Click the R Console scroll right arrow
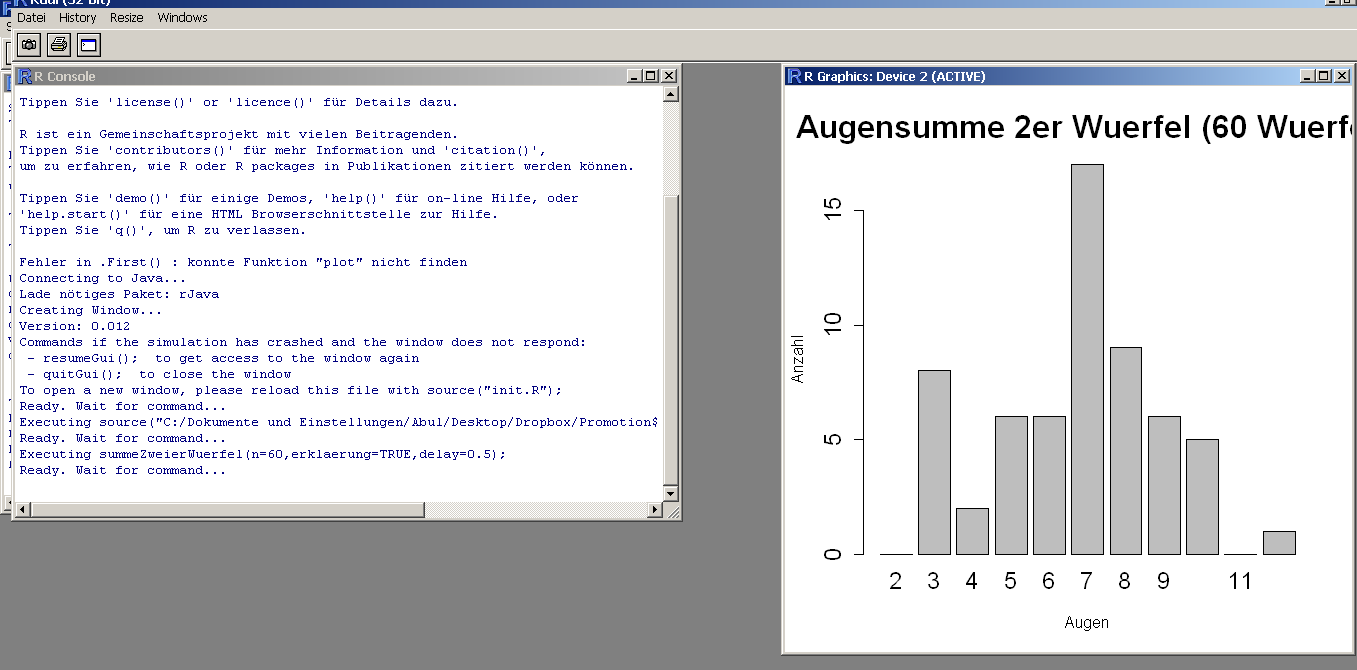 [655, 510]
